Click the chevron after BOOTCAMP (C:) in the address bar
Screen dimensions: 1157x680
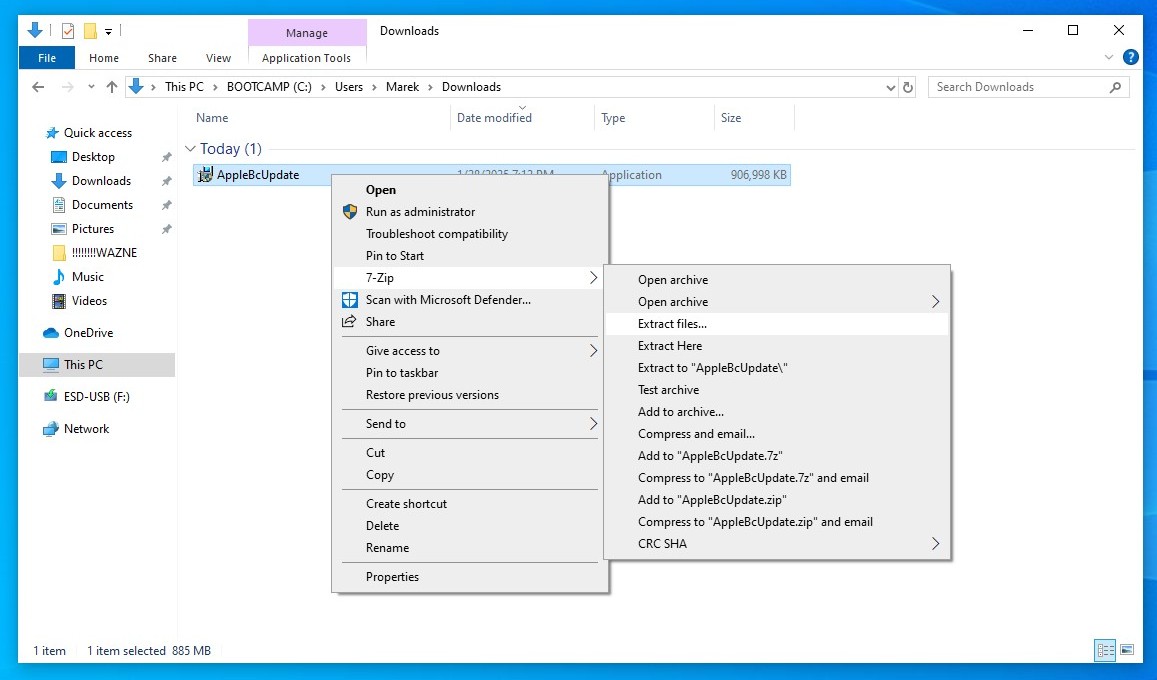click(323, 87)
